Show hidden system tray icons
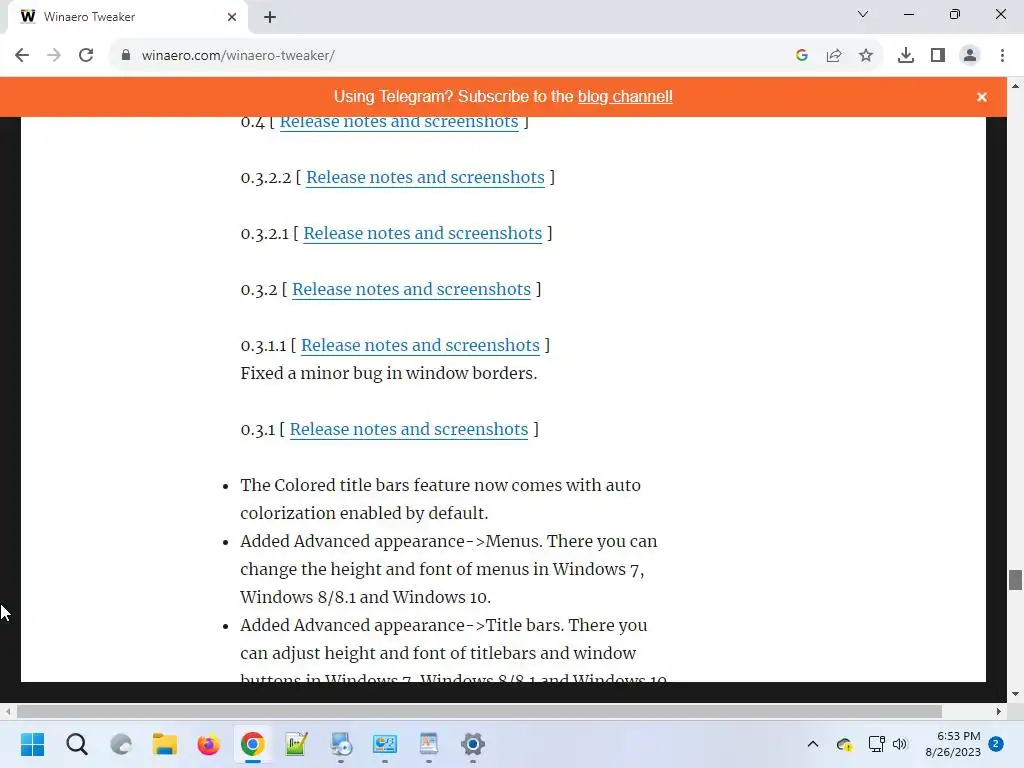The image size is (1024, 768). tap(813, 744)
